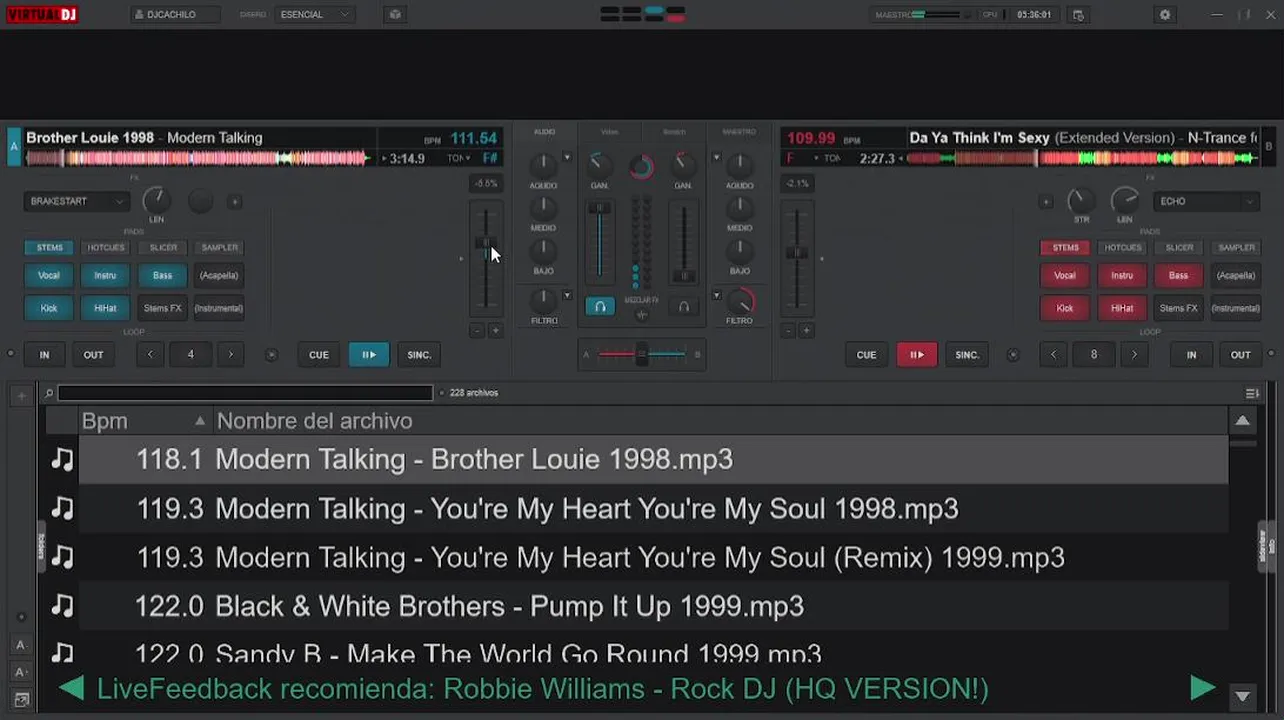This screenshot has height=720, width=1284.
Task: Click the deck B pitch plus button
Action: 806,331
